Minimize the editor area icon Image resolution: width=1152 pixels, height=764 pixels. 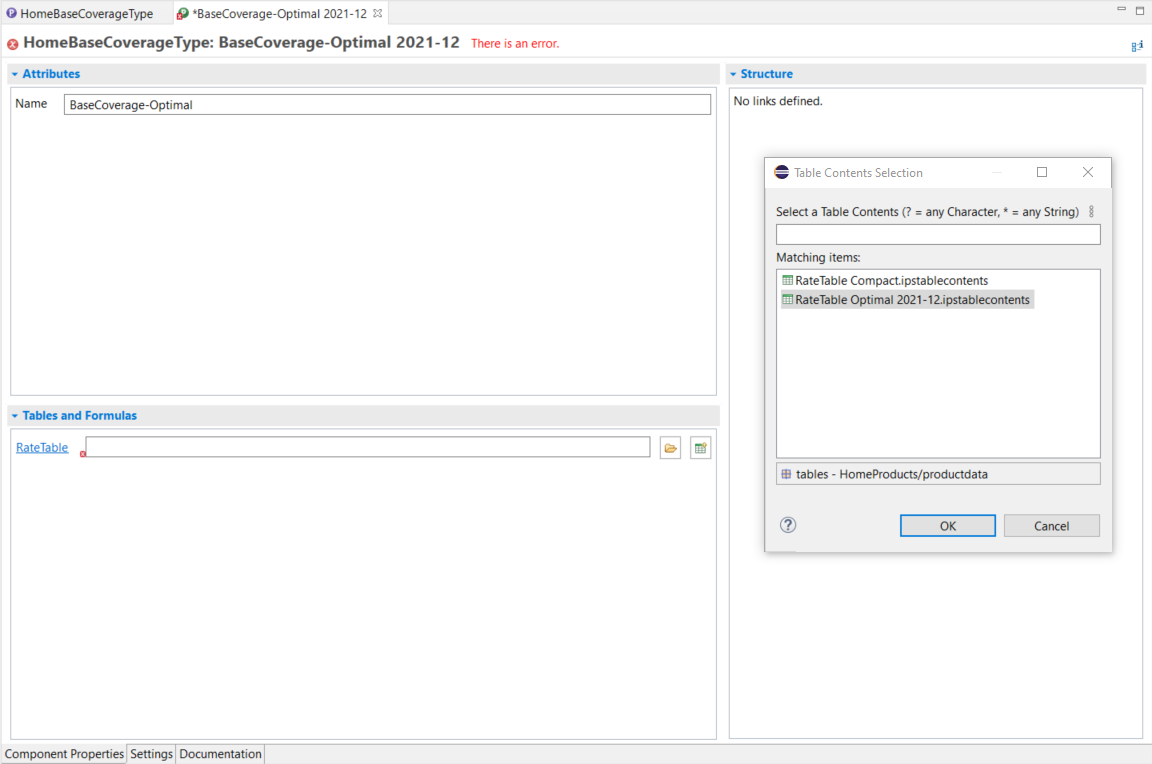click(x=1121, y=10)
